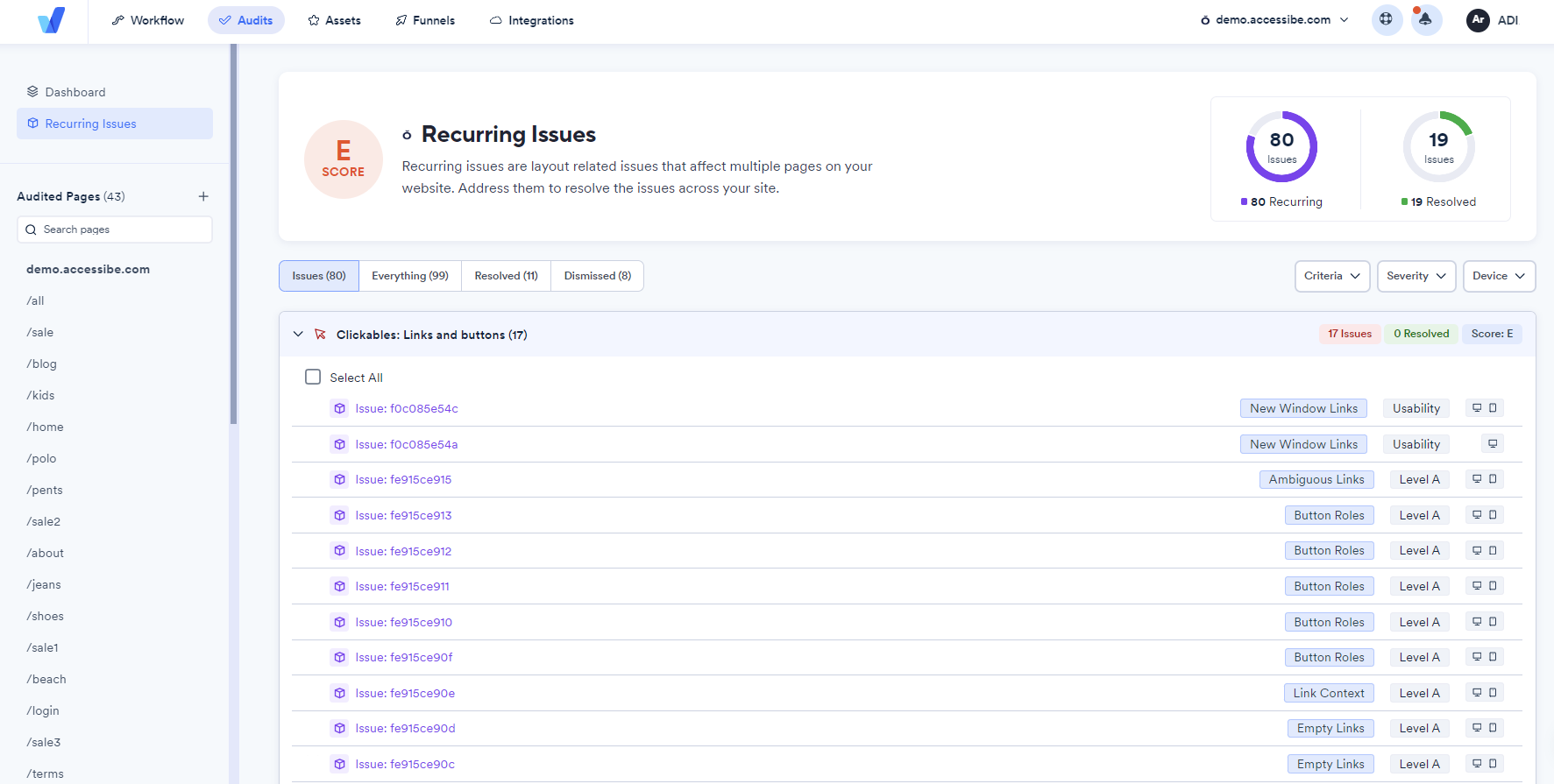The width and height of the screenshot is (1554, 784).
Task: Open the accessibility globe icon in header
Action: click(1386, 19)
